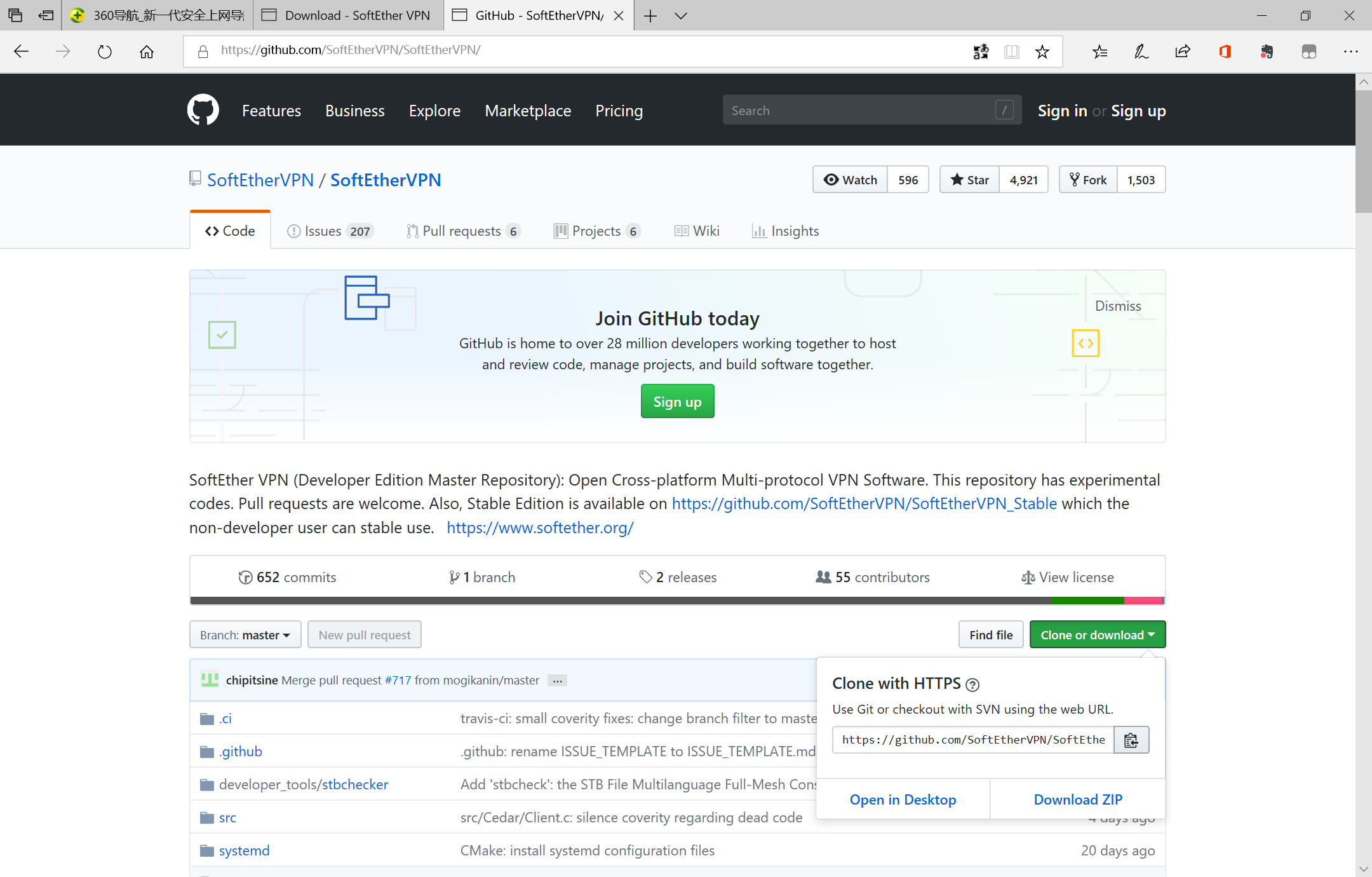Open the tab preview icon in title bar
1372x877 pixels.
click(x=15, y=15)
